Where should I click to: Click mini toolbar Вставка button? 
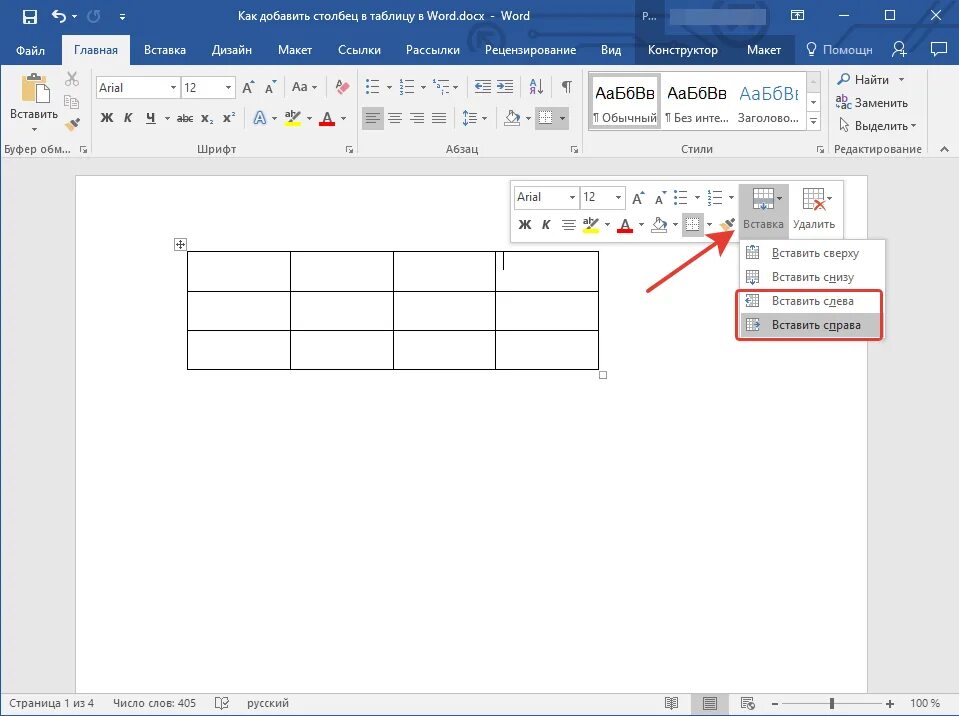[763, 210]
